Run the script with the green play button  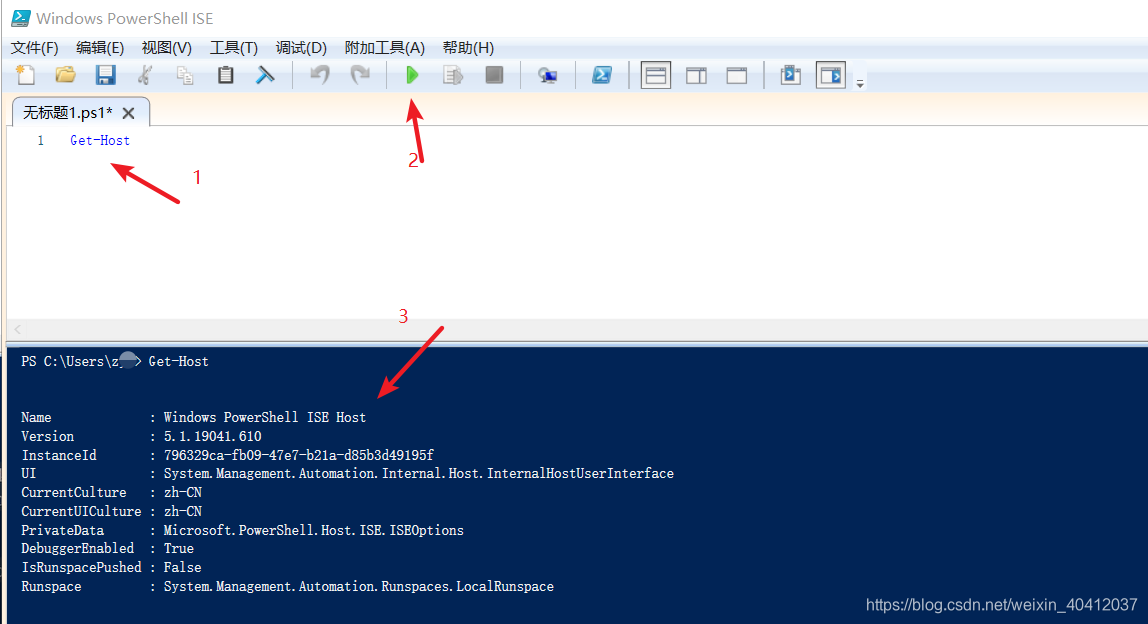point(412,75)
